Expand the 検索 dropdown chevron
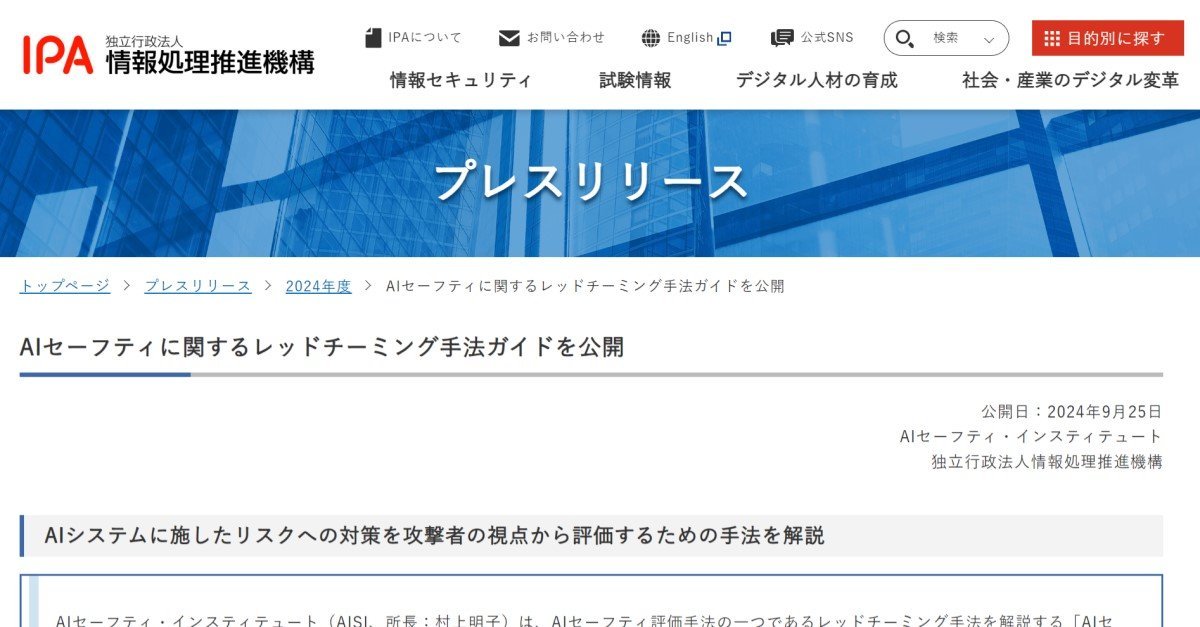1200x627 pixels. (989, 39)
